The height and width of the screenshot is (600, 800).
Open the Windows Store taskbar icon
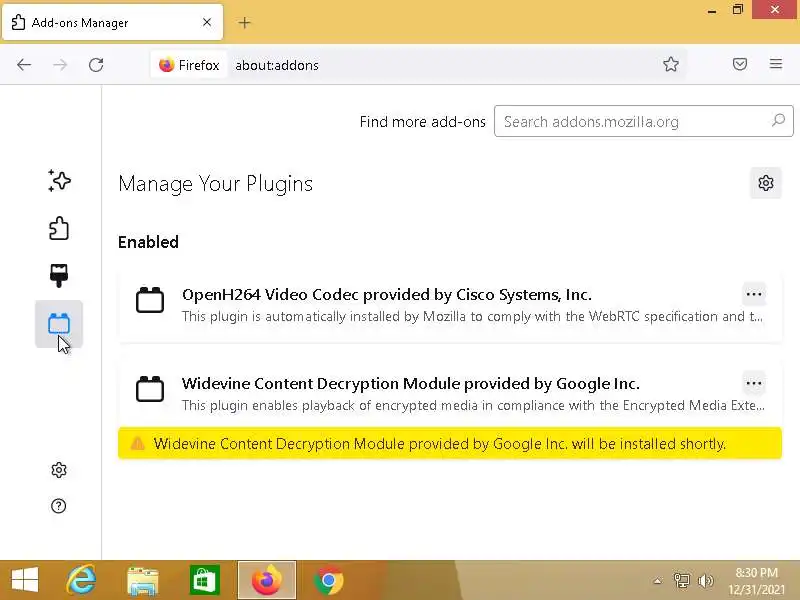(x=205, y=580)
